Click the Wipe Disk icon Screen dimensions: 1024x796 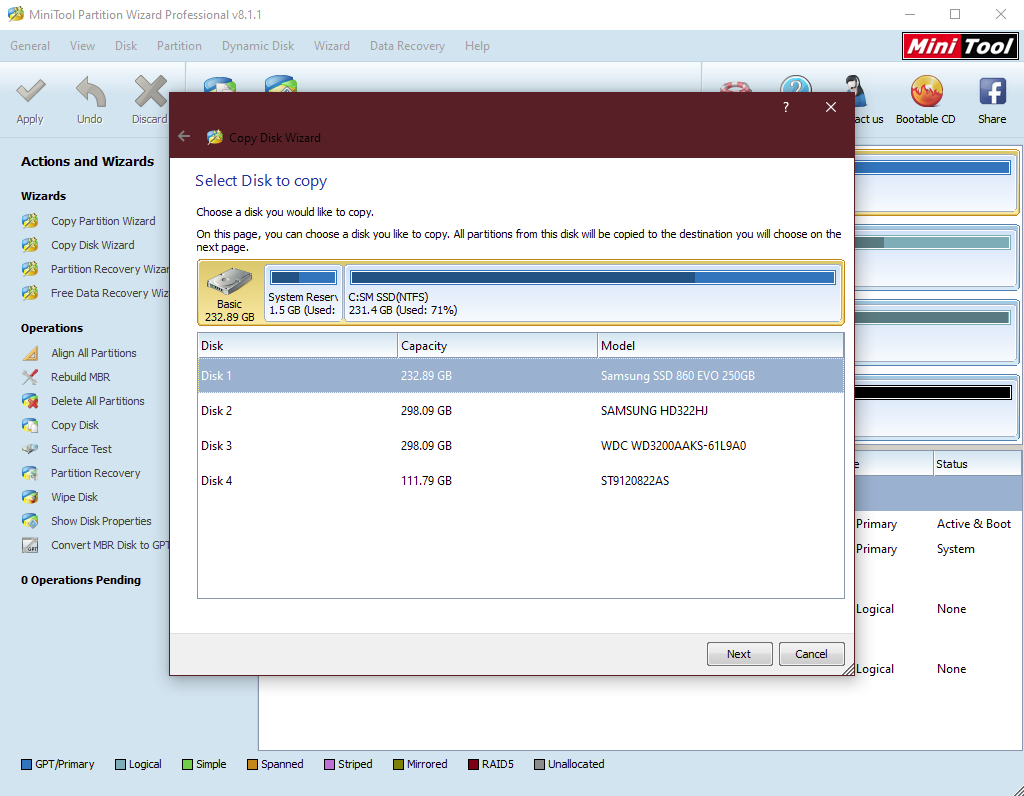[x=30, y=497]
